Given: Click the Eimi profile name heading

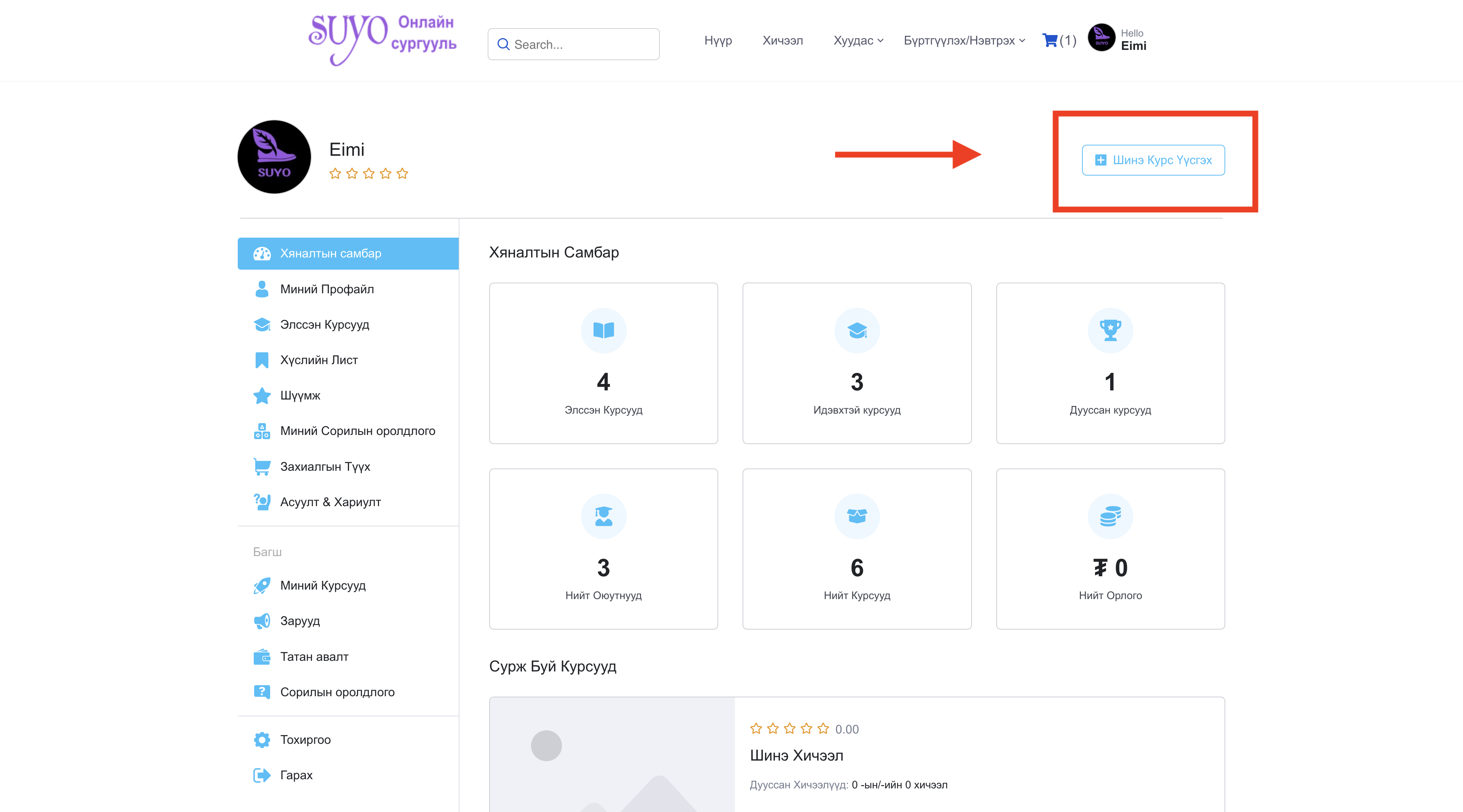Looking at the screenshot, I should point(346,149).
